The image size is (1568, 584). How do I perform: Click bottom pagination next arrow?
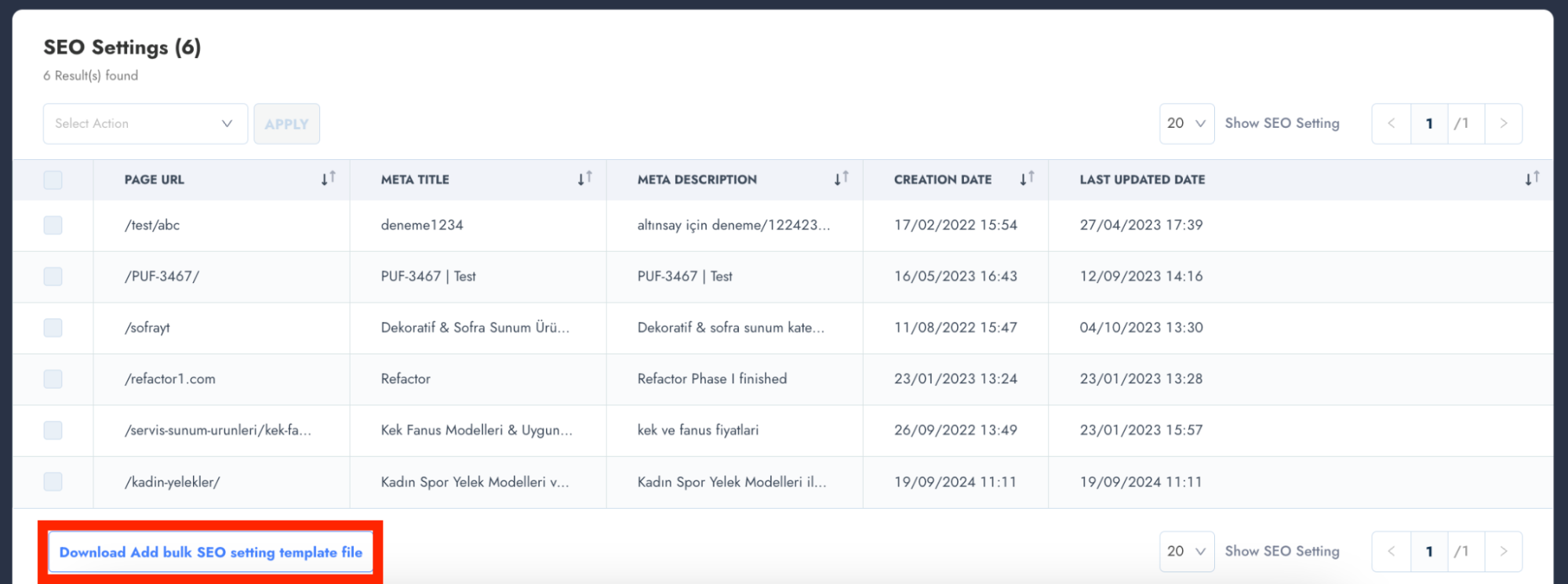point(1503,551)
